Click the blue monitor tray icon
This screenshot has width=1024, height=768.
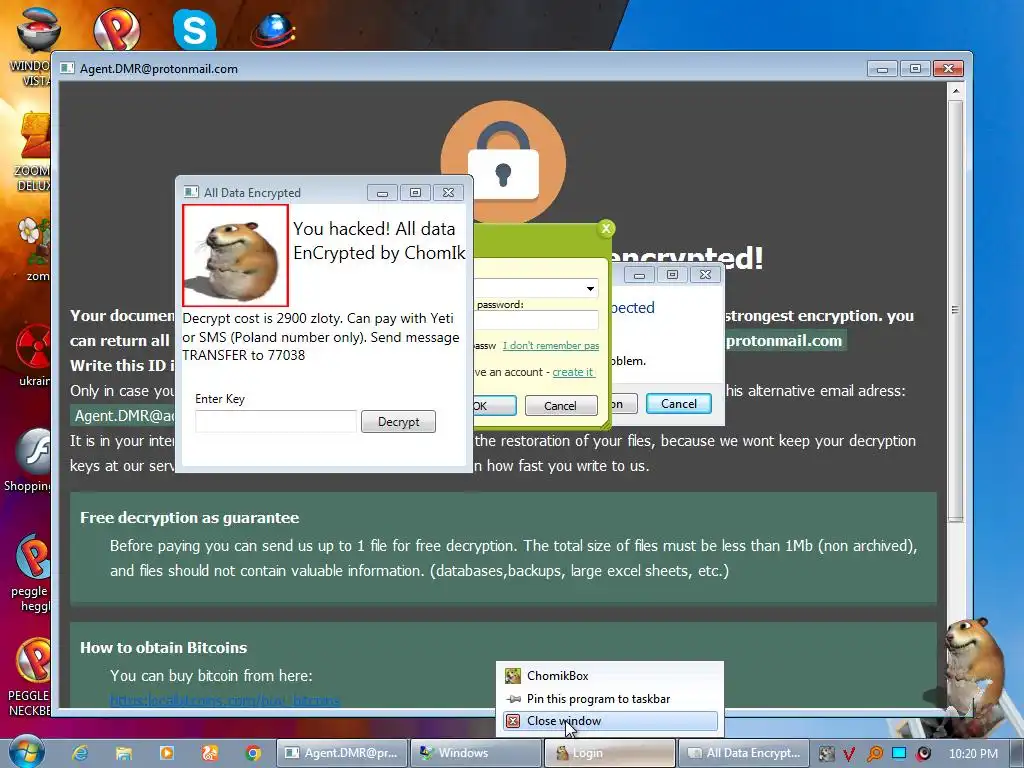pos(899,753)
